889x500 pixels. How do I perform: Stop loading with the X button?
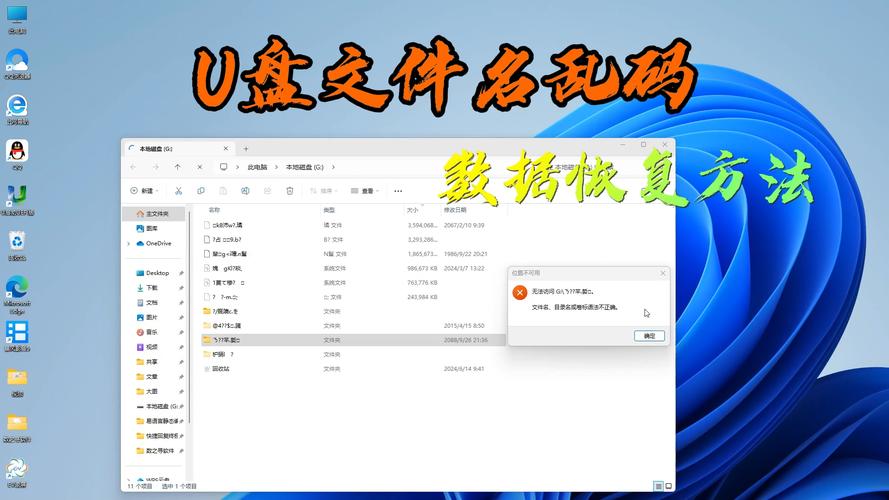tap(200, 167)
